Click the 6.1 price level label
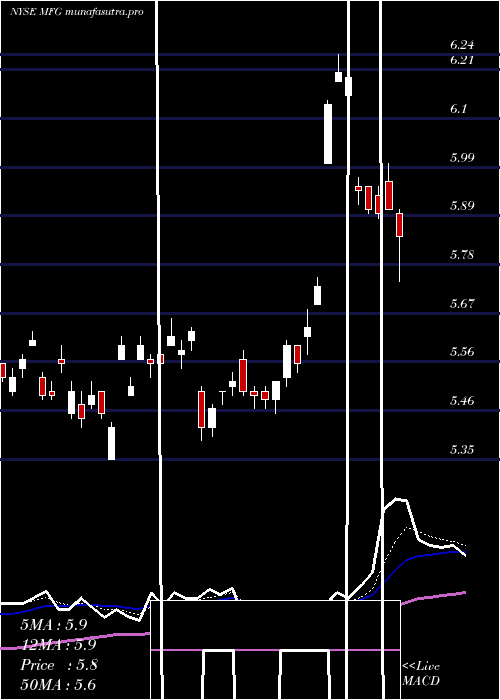Viewport: 500px width, 700px height. pyautogui.click(x=458, y=108)
